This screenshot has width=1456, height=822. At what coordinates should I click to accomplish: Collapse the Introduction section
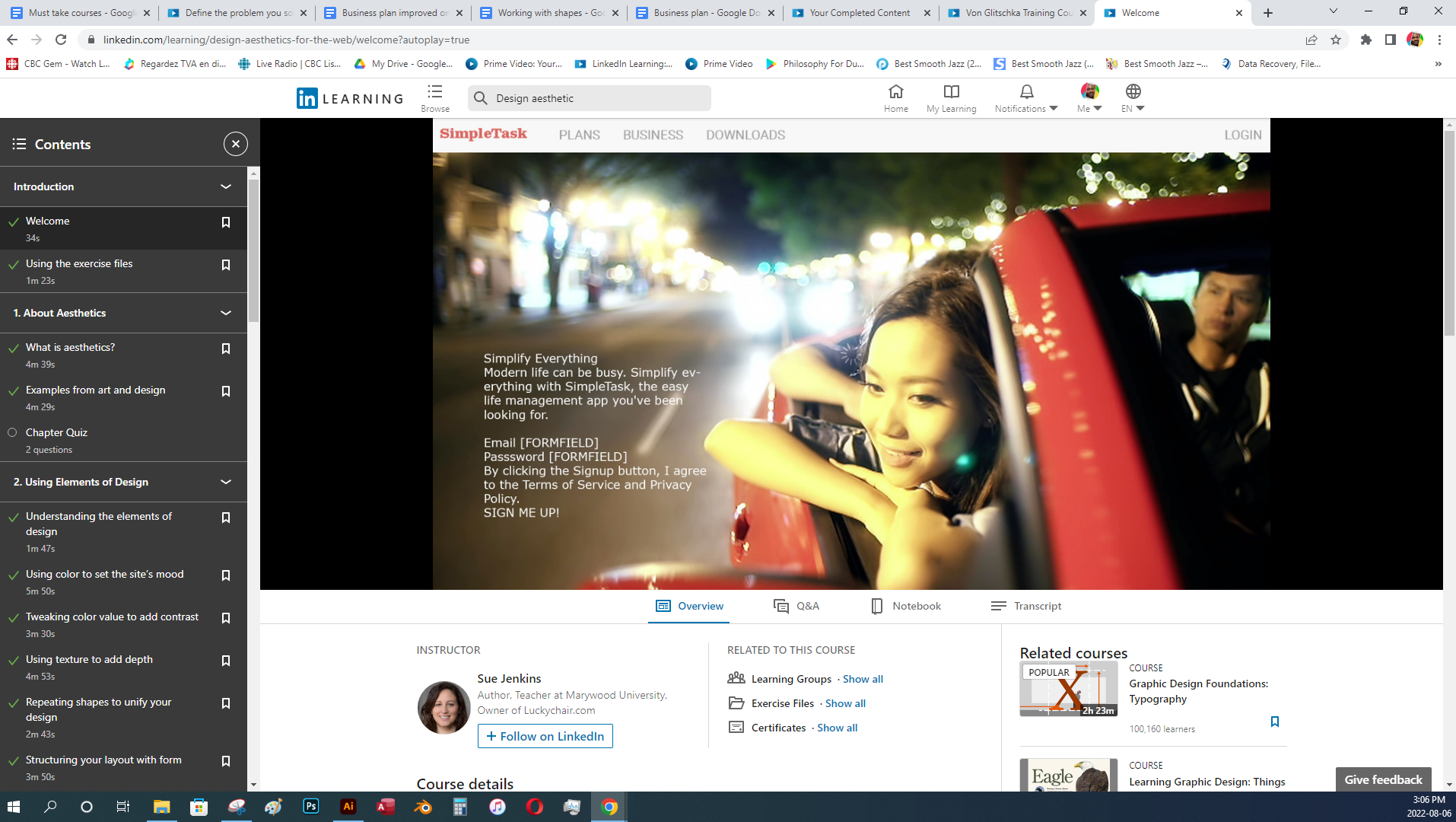pos(226,186)
